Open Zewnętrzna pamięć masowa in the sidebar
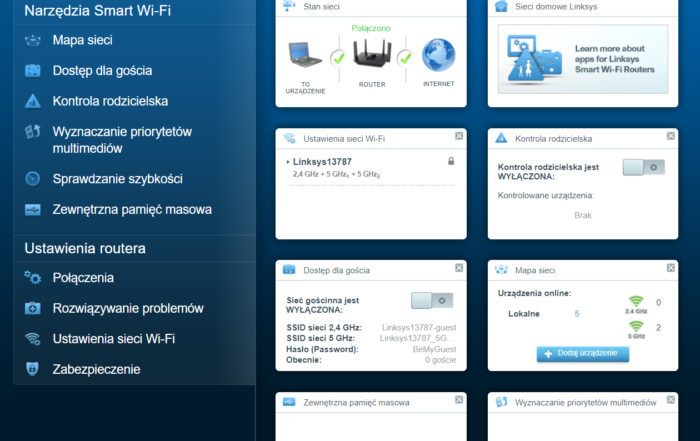 pos(134,209)
